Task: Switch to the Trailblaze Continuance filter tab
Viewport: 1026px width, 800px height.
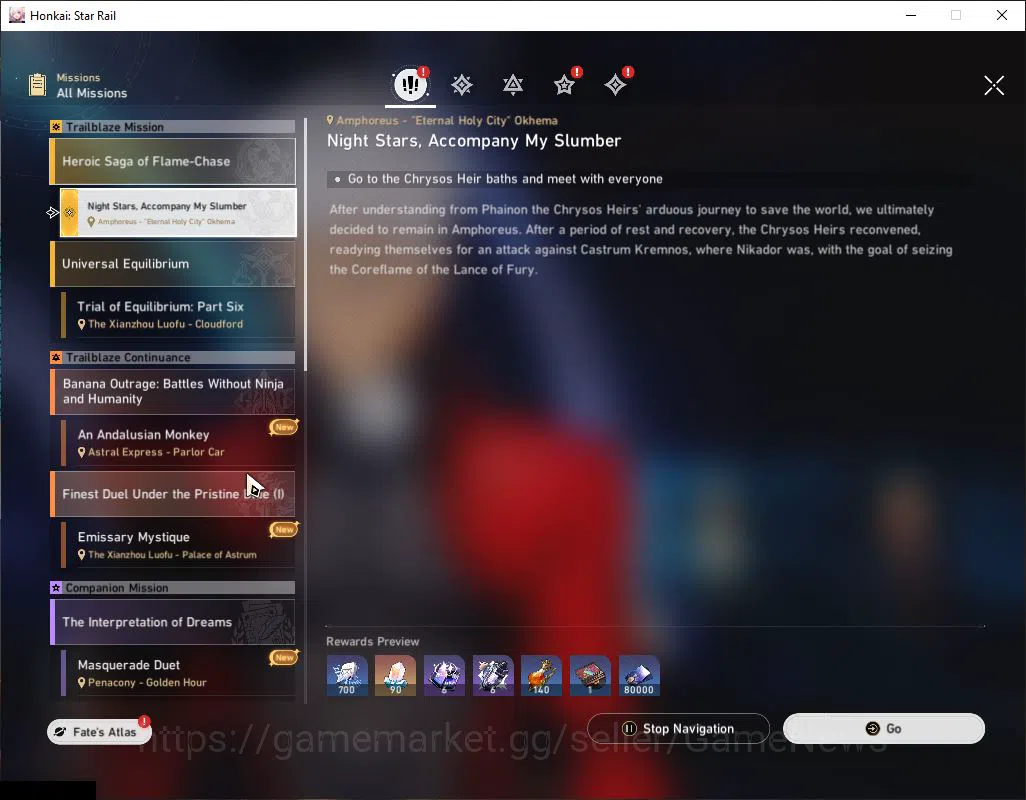Action: 513,85
